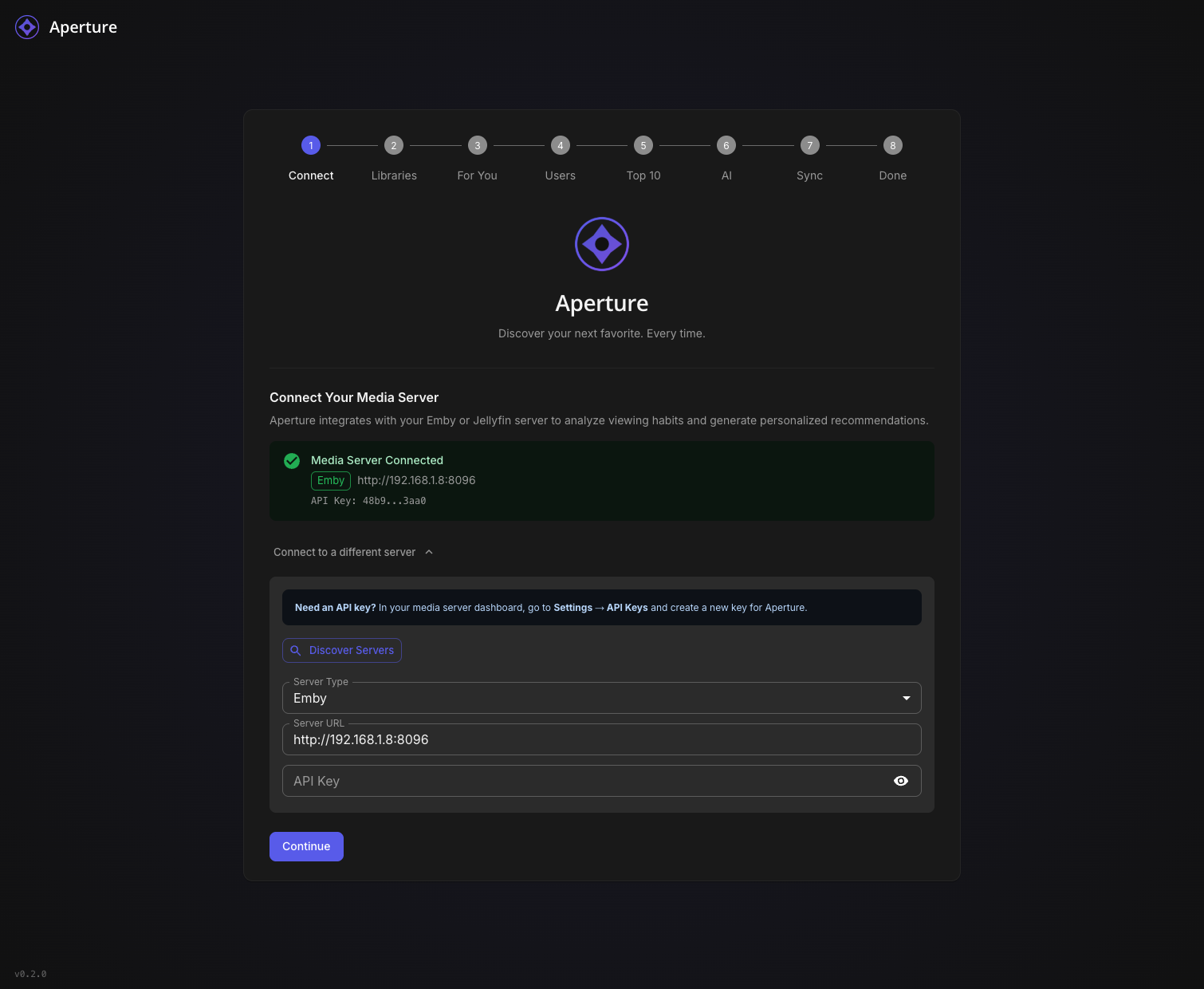Click the Continue button
The width and height of the screenshot is (1204, 989).
pos(306,846)
